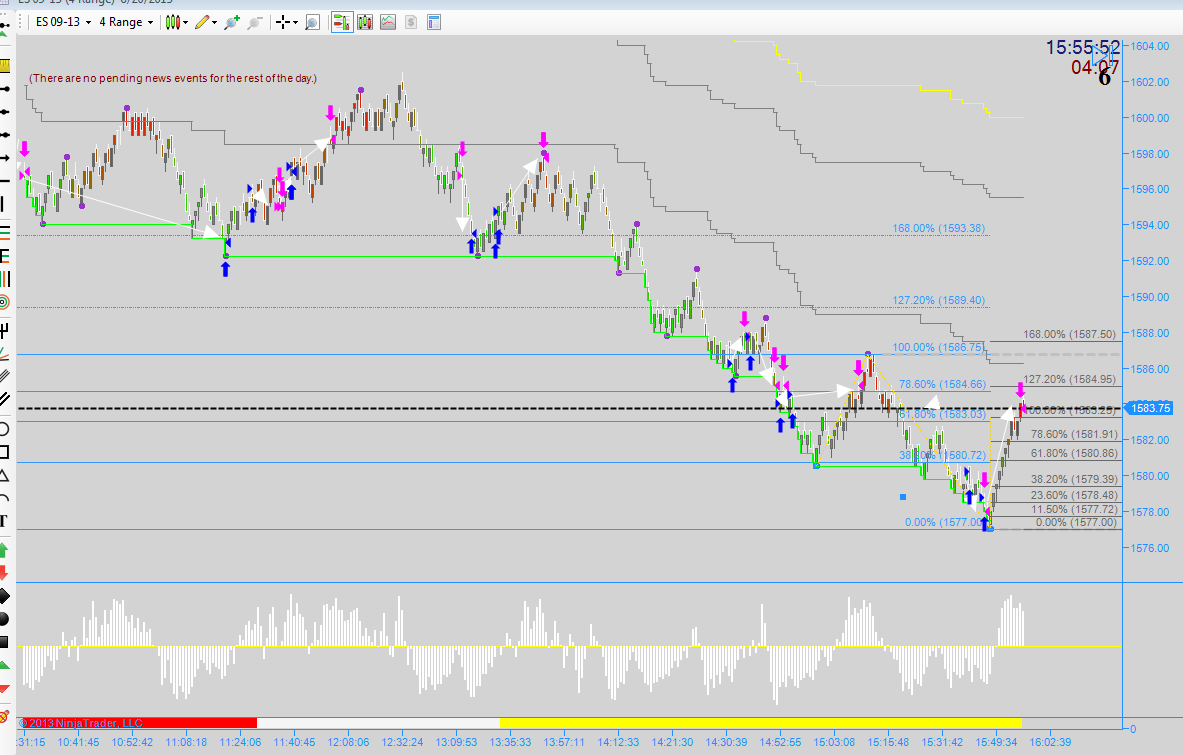Click the yellow session bar segment
The image size is (1183, 755).
760,723
